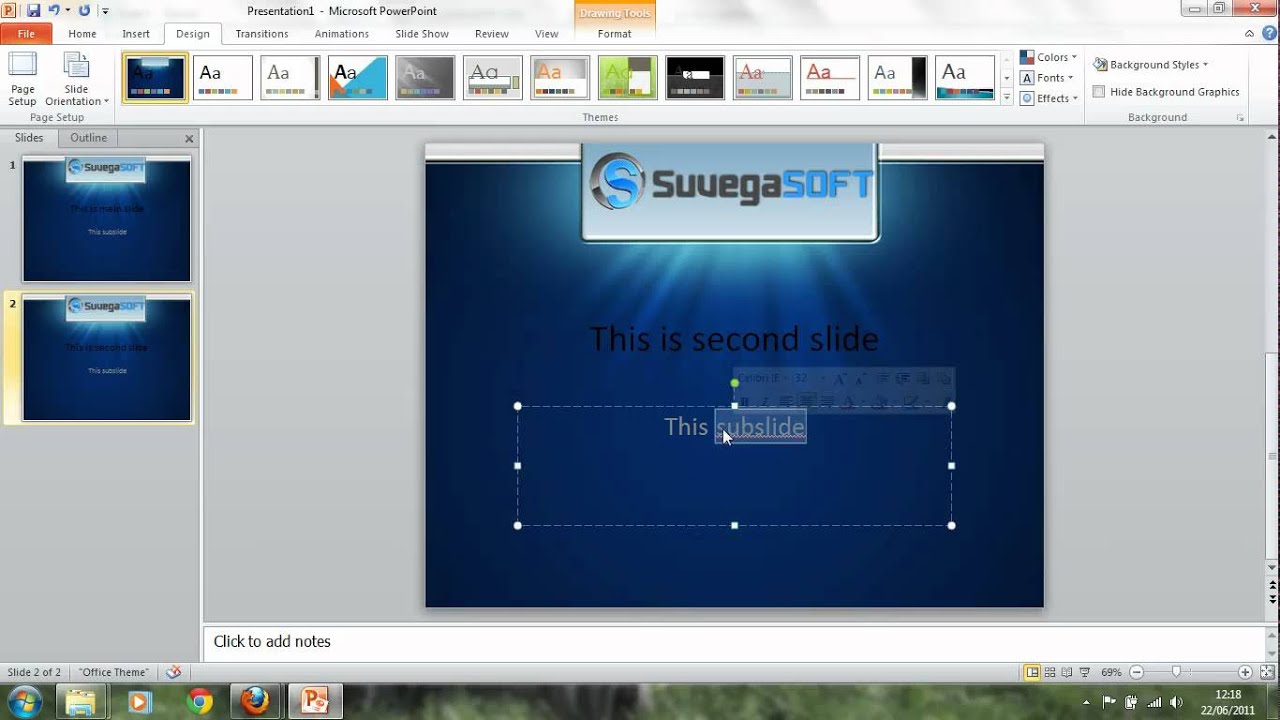The width and height of the screenshot is (1280, 720).
Task: Open the Undo history dropdown arrow
Action: click(x=67, y=12)
